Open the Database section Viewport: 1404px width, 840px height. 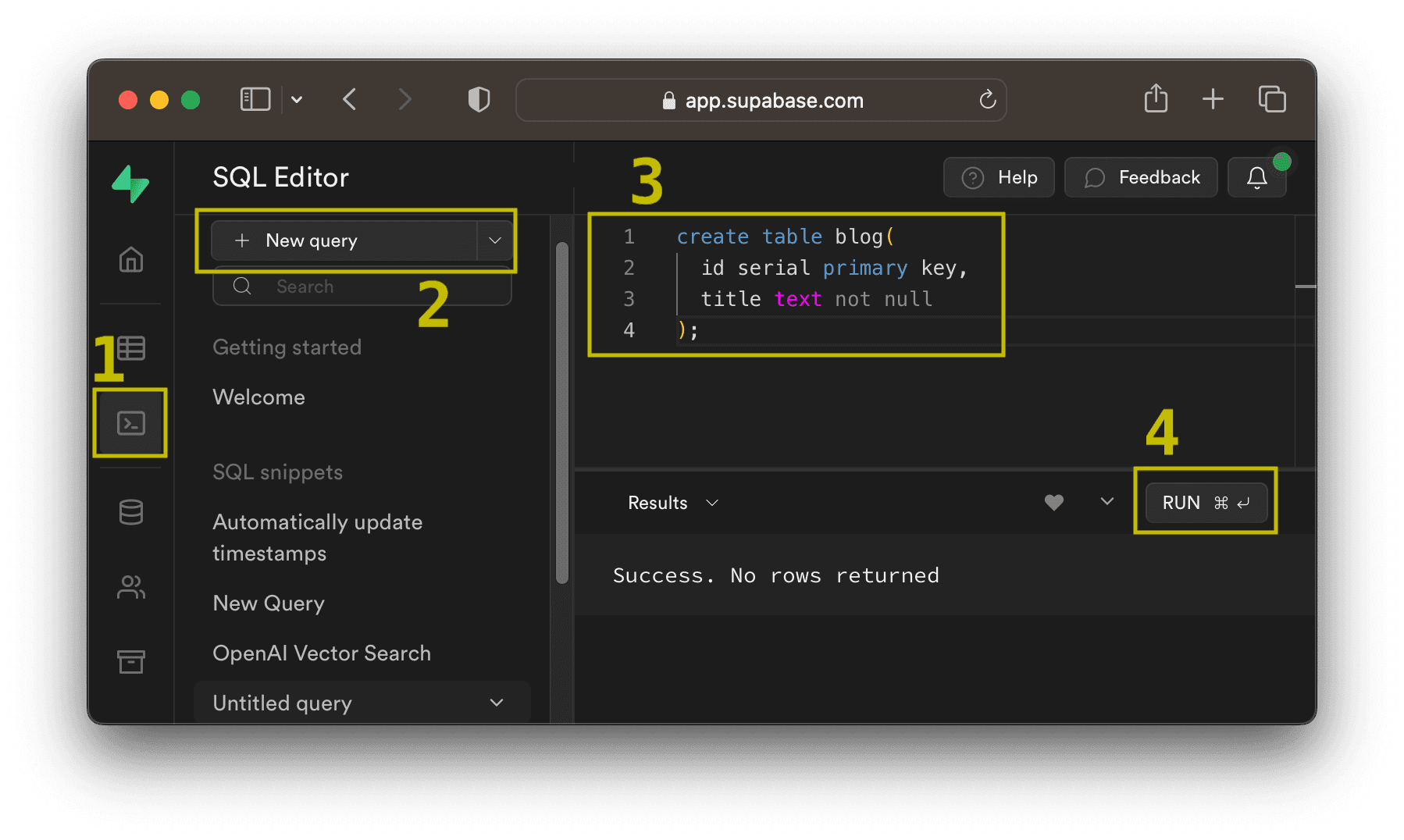[130, 512]
